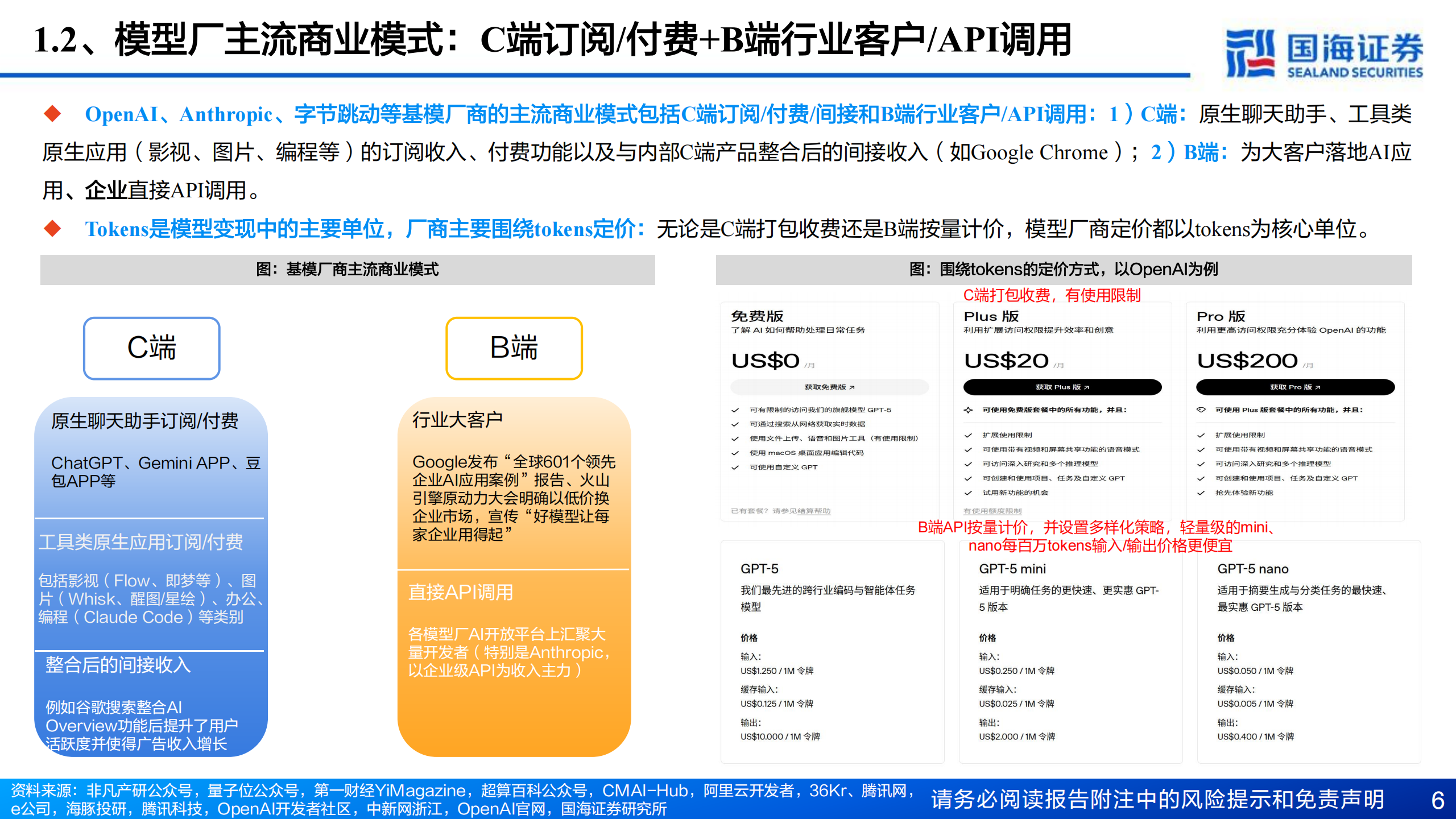Image resolution: width=1456 pixels, height=819 pixels.
Task: Click GPT-5 input price US$1.250
Action: tap(777, 671)
